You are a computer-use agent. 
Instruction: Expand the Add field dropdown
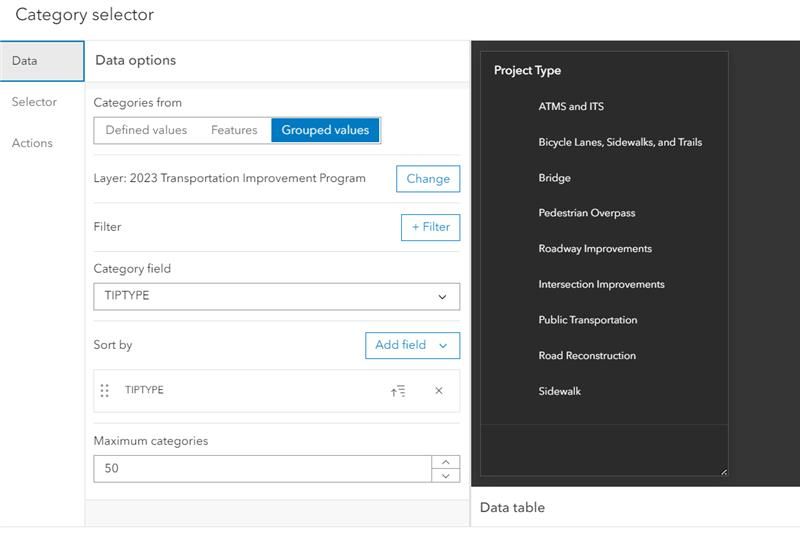pyautogui.click(x=412, y=345)
